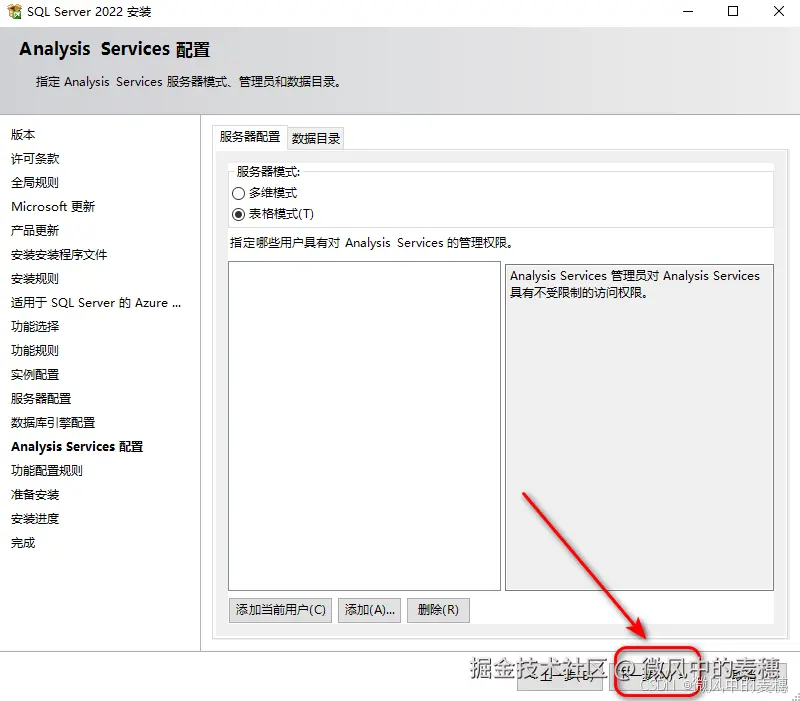Select the 表格模式(T) radio button

point(238,214)
